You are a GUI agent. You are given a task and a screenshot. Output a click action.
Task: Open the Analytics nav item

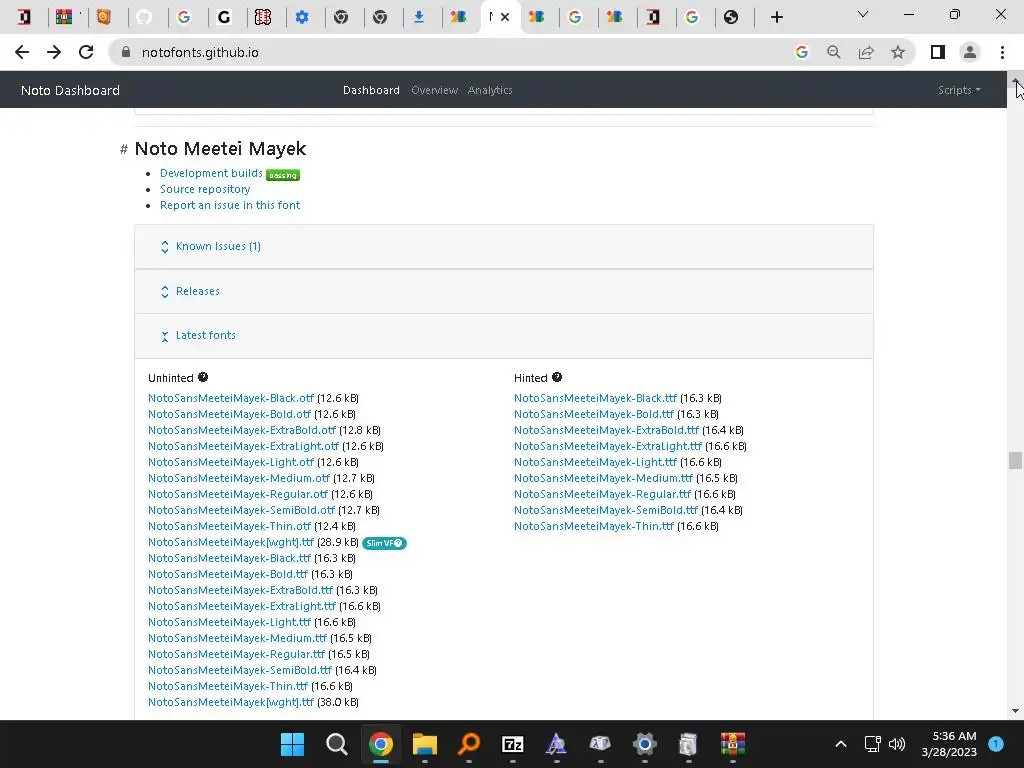490,90
